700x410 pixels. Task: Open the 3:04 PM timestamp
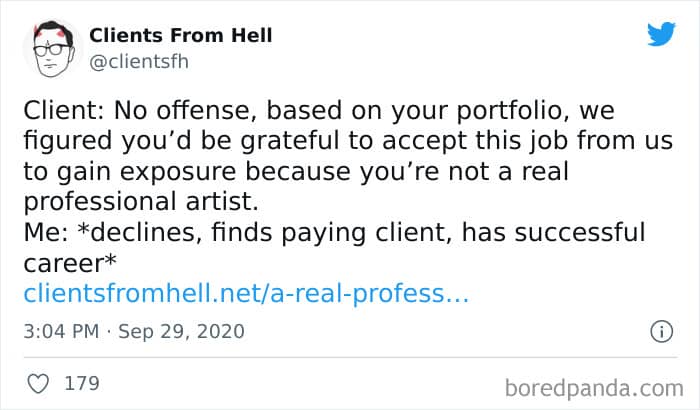pyautogui.click(x=61, y=331)
